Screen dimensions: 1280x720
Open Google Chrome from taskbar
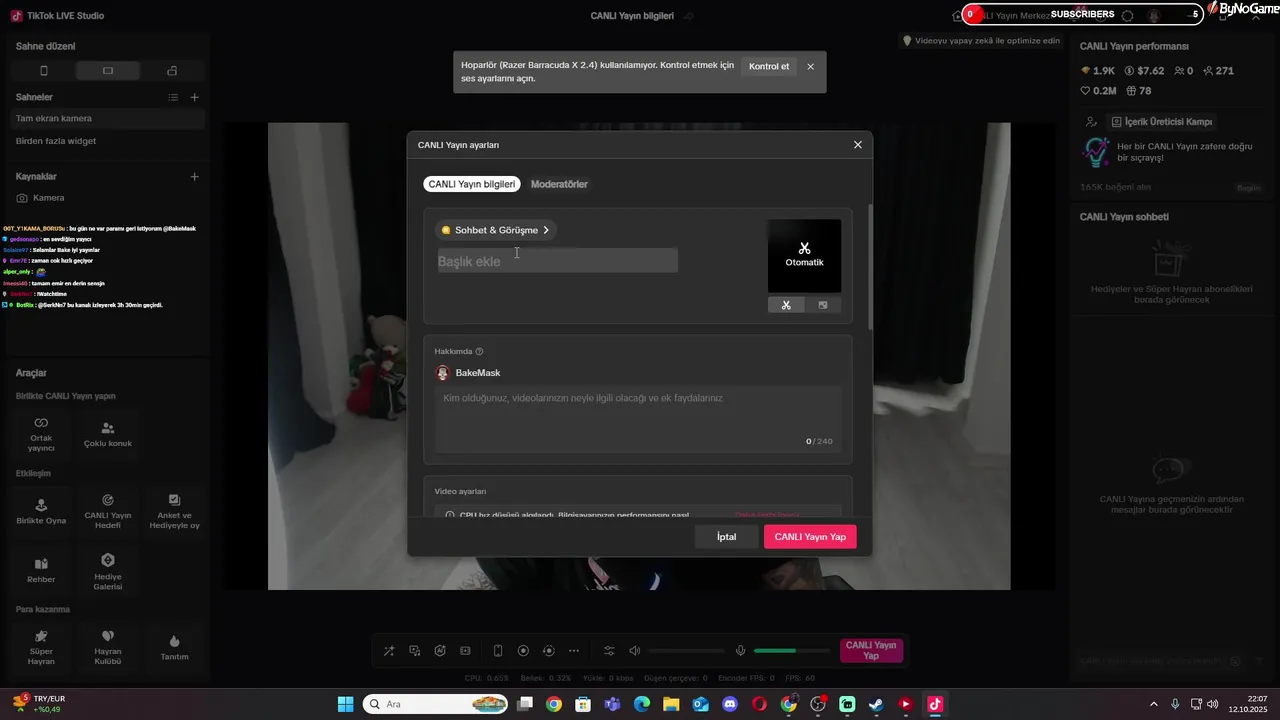[554, 704]
